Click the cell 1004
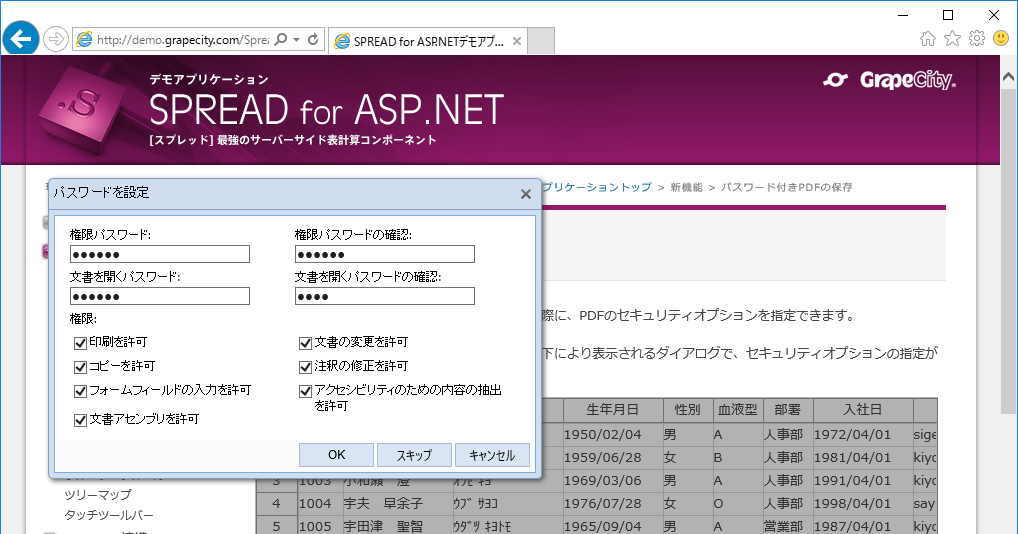 (x=319, y=504)
